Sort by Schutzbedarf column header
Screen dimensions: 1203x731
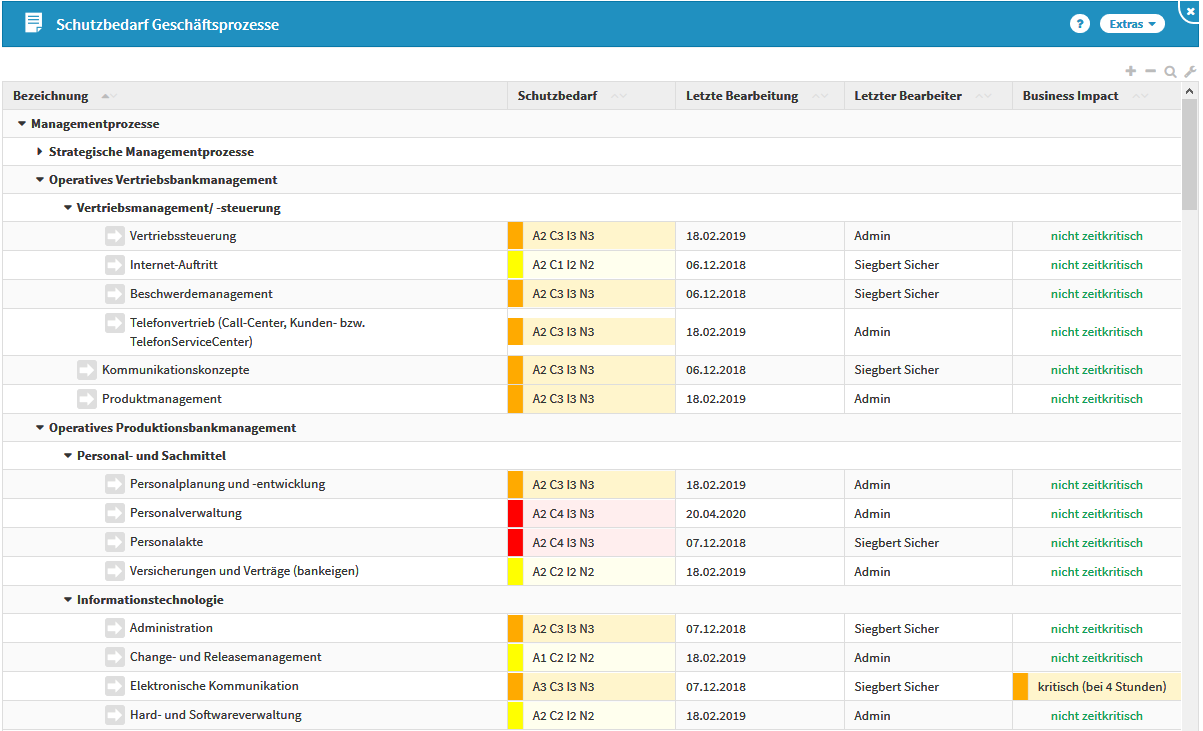coord(557,96)
